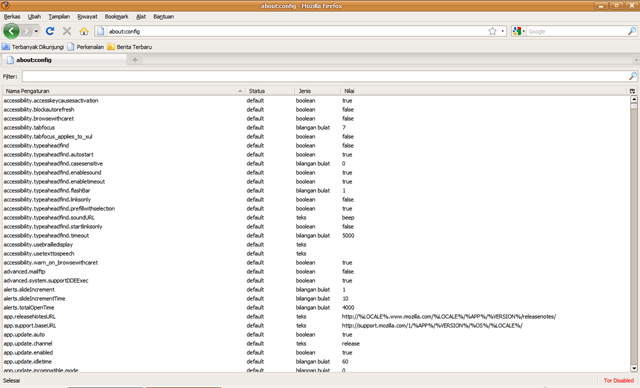The image size is (640, 388).
Task: Open search engine selector Google icon
Action: coord(518,31)
